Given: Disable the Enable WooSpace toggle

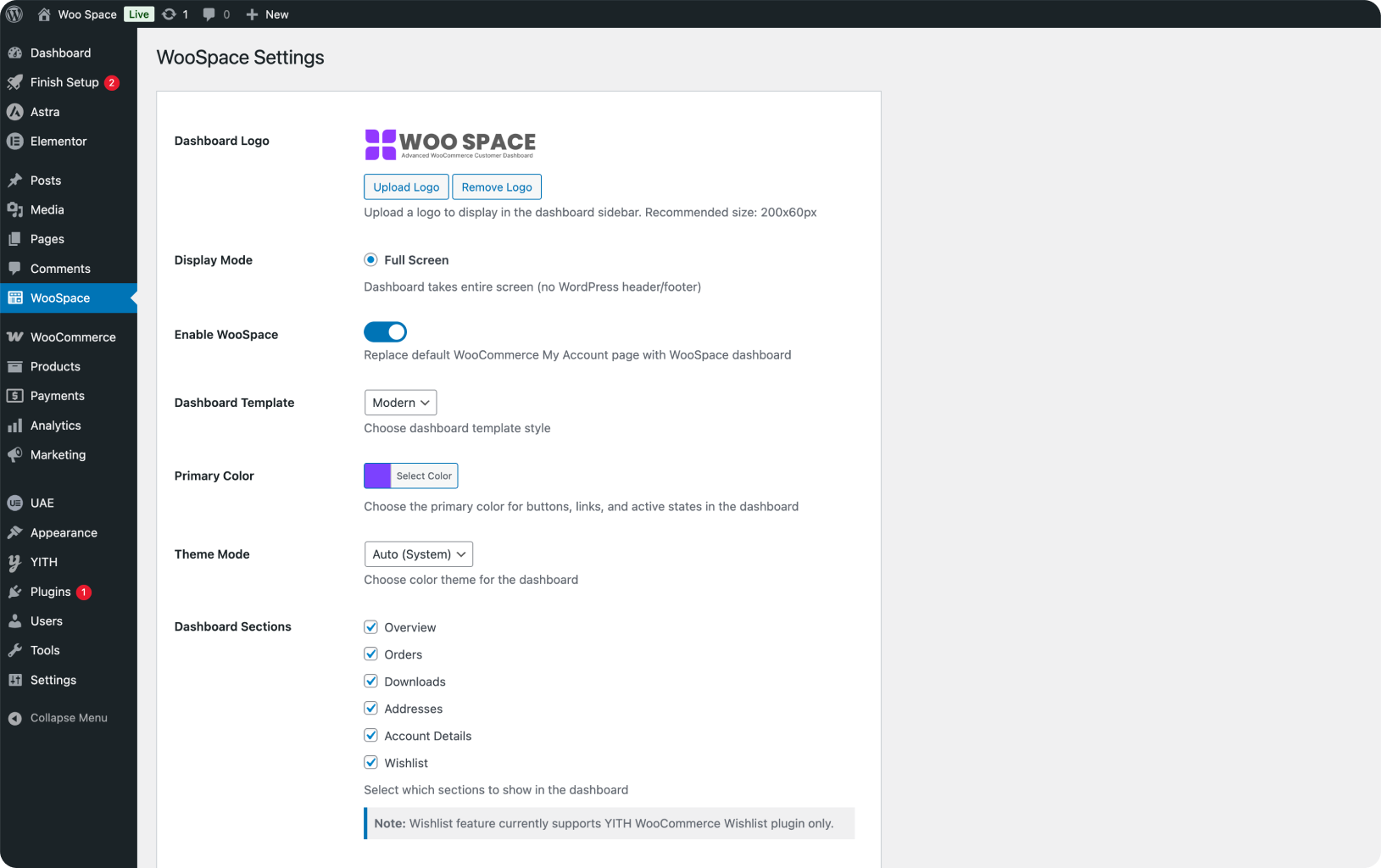Looking at the screenshot, I should pos(385,331).
